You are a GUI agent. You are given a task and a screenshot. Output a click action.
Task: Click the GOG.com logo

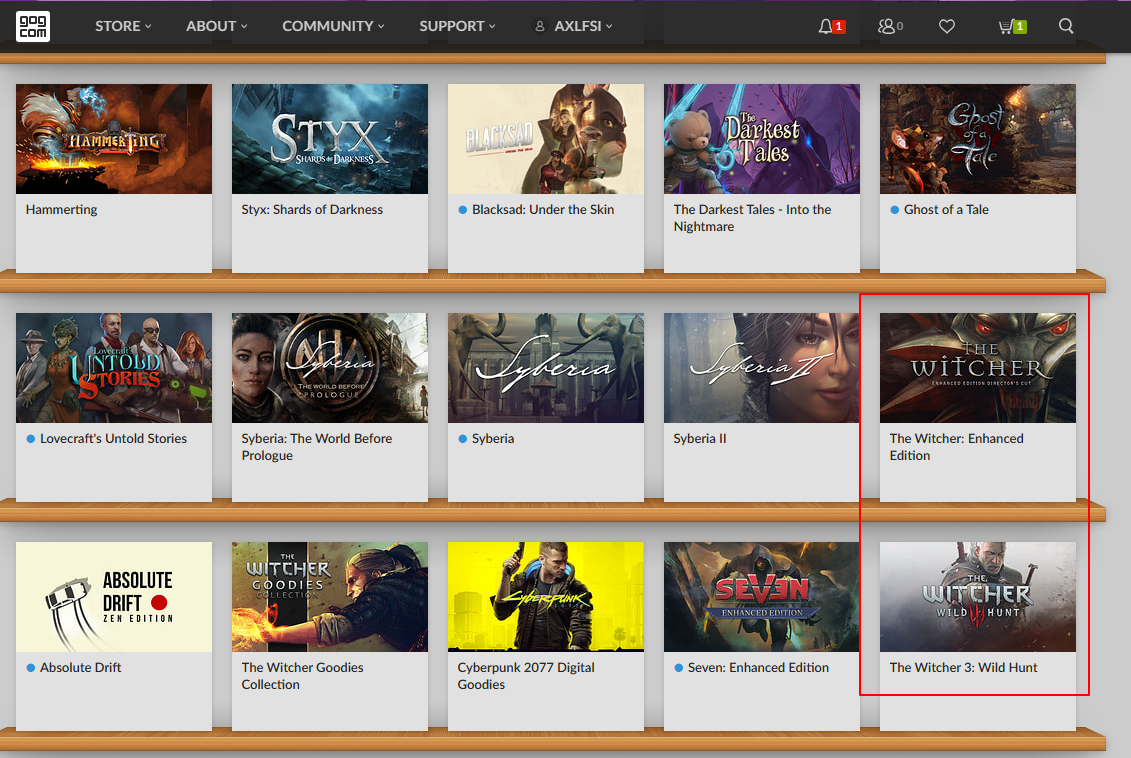[x=33, y=26]
